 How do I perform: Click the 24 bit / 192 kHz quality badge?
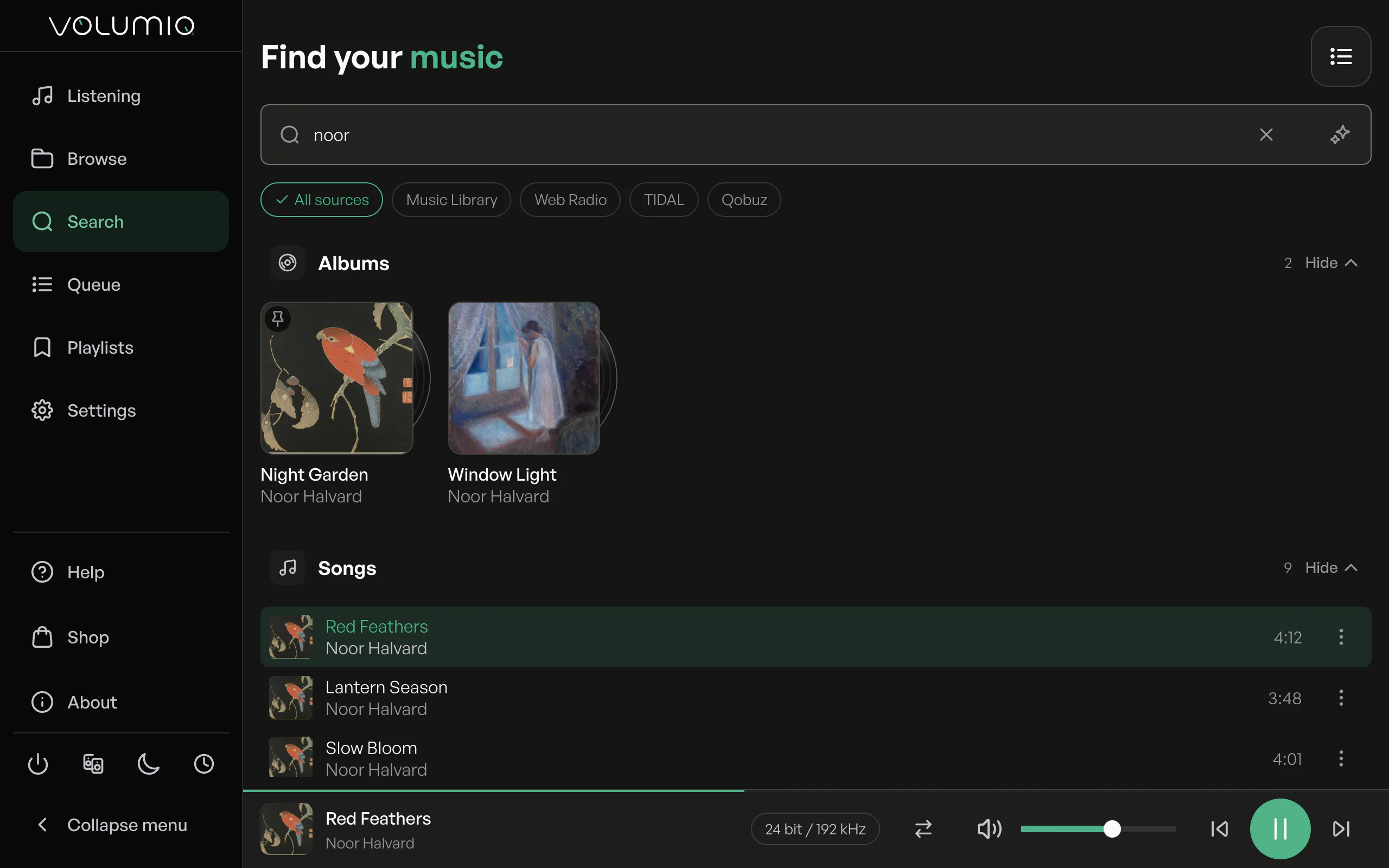coord(815,828)
